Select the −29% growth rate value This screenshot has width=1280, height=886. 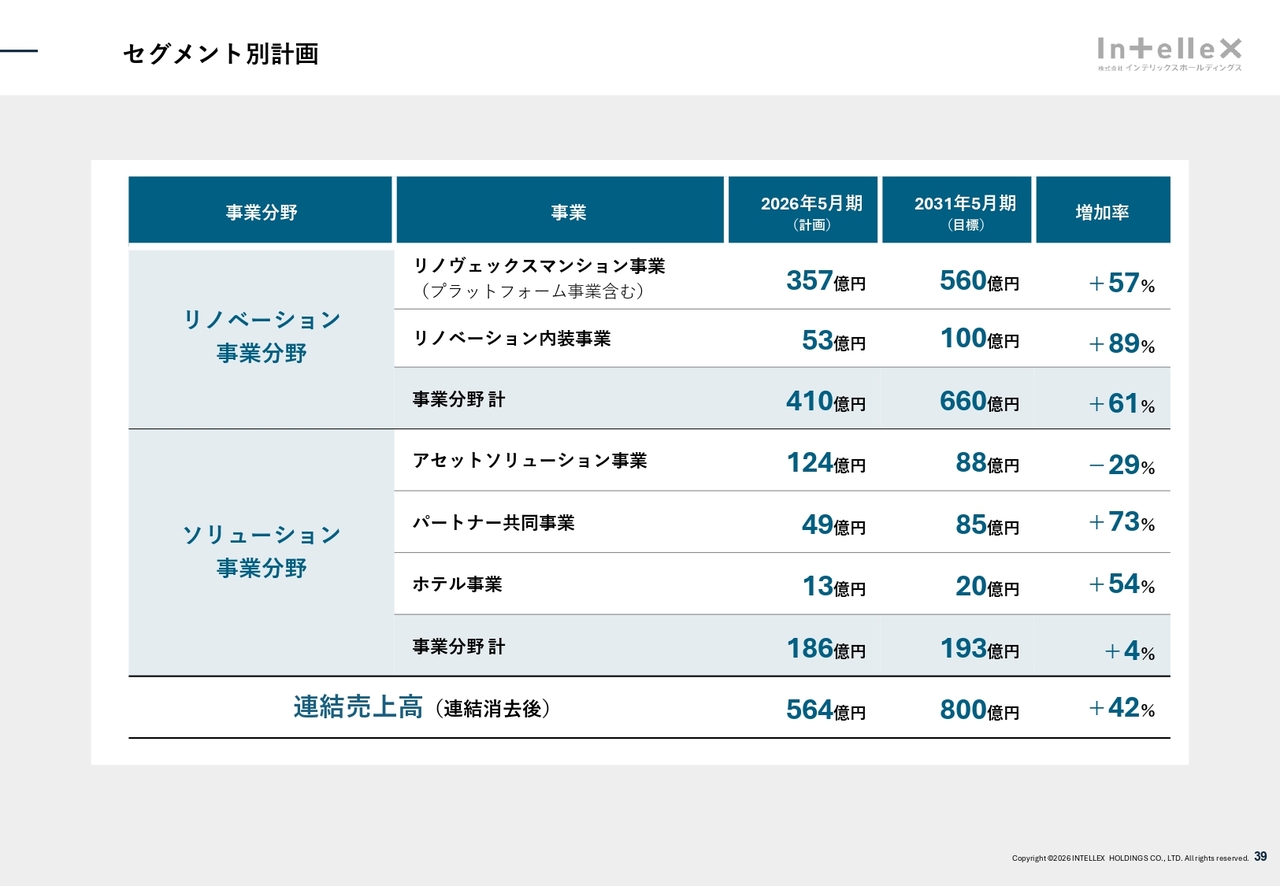(x=1121, y=466)
